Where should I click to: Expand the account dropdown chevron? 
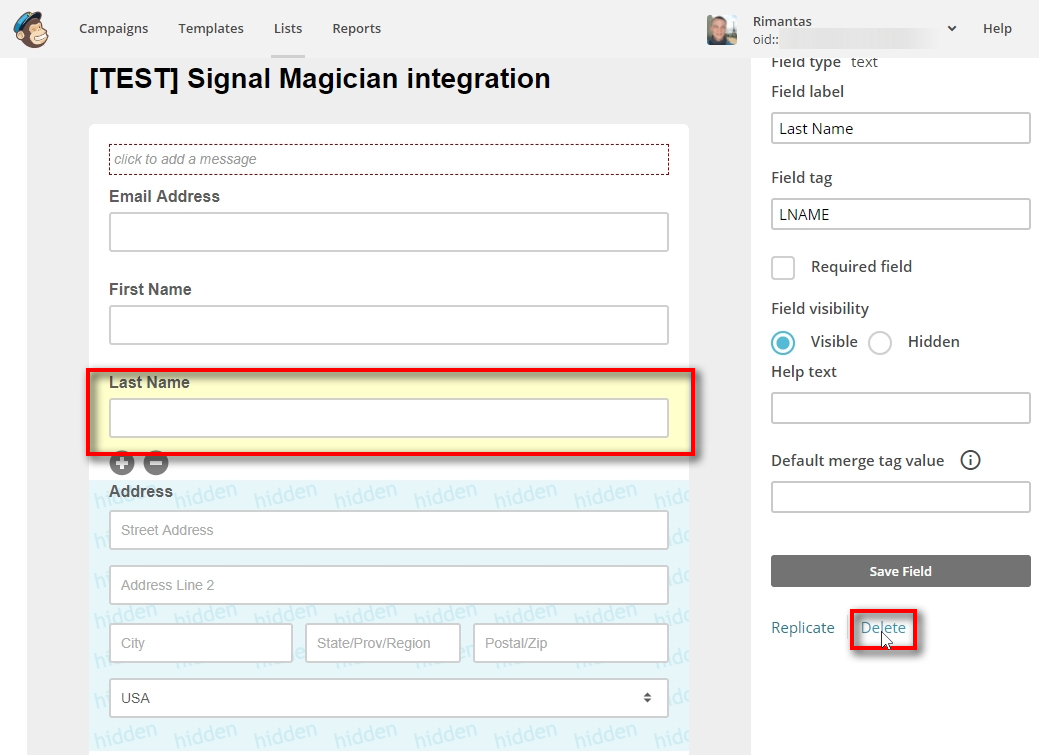(x=951, y=29)
